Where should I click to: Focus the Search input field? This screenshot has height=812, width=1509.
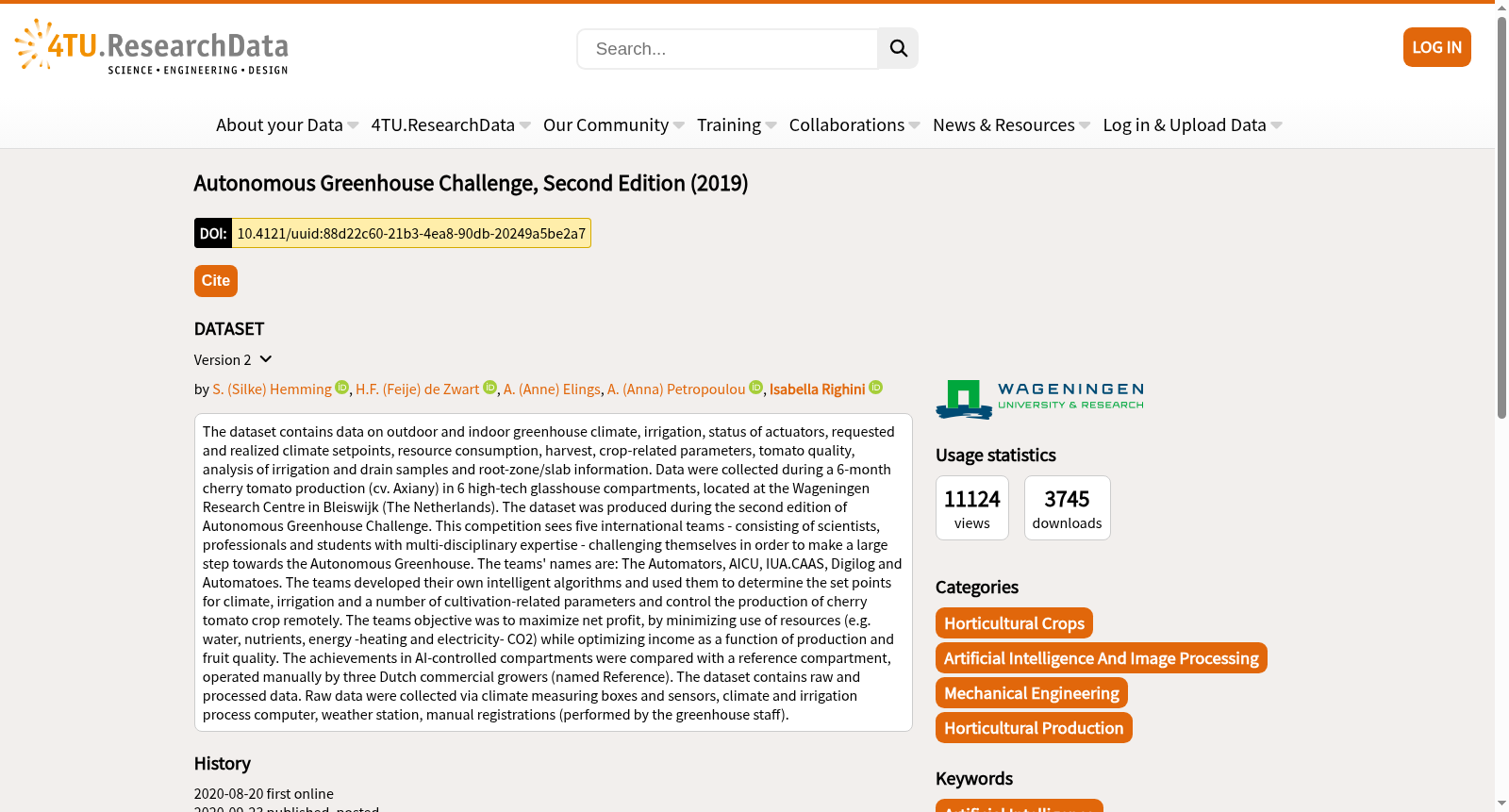(727, 49)
